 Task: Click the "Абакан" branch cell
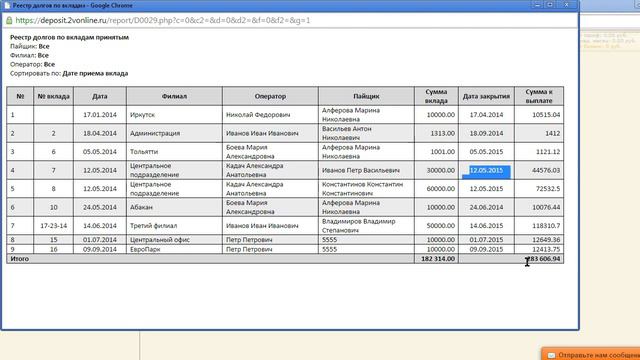(174, 207)
